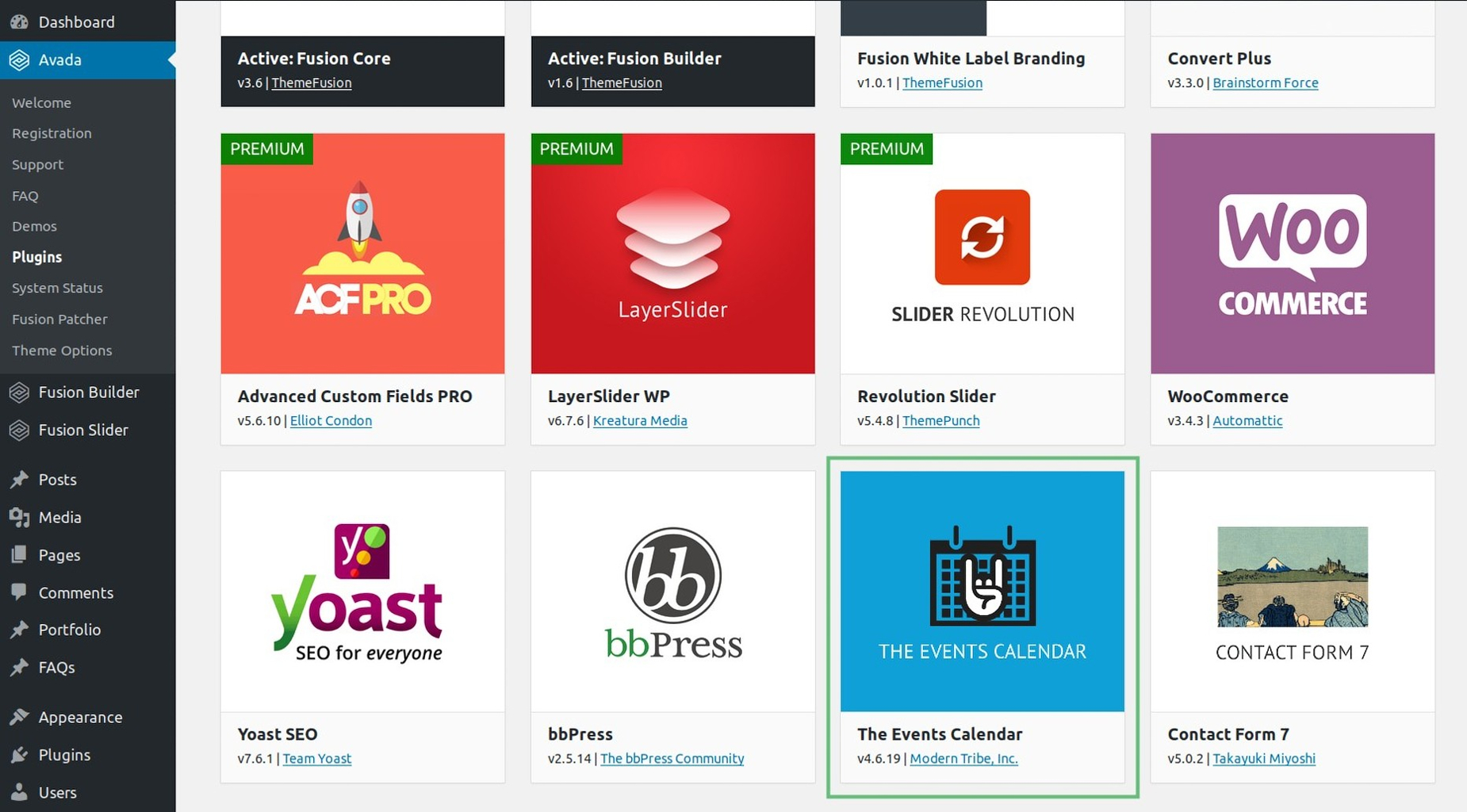
Task: Open the Media menu label
Action: pos(59,517)
